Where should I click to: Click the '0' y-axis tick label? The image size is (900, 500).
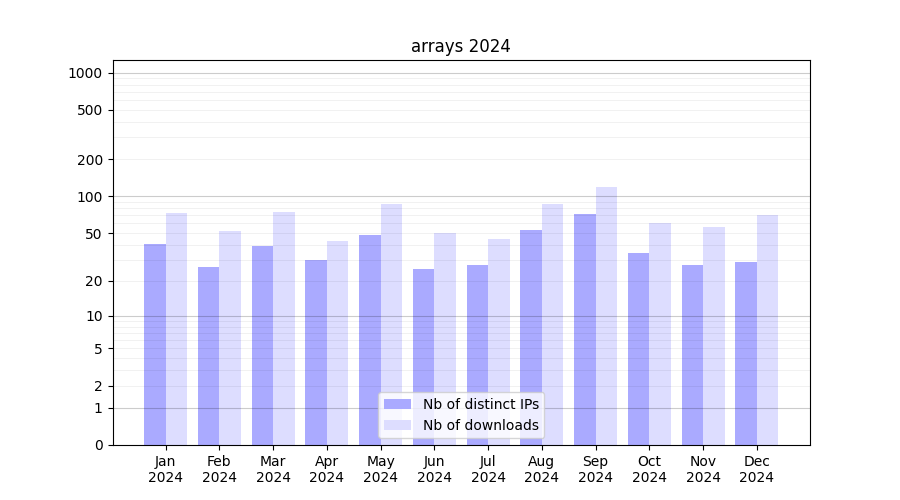[x=98, y=445]
